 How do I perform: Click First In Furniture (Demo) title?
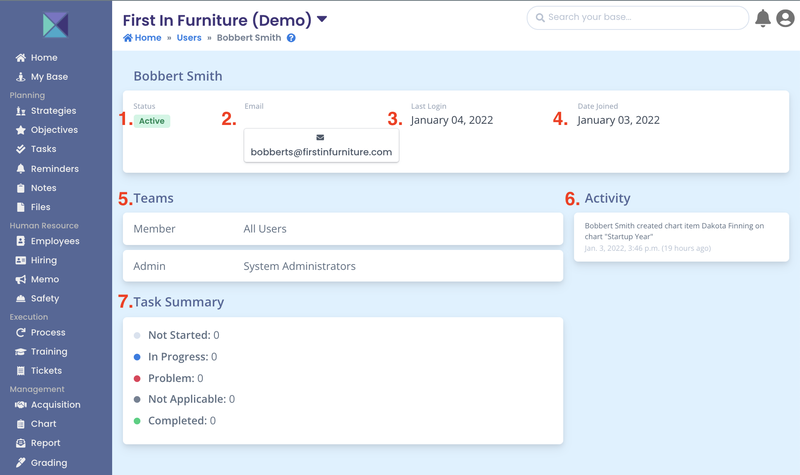[x=217, y=20]
